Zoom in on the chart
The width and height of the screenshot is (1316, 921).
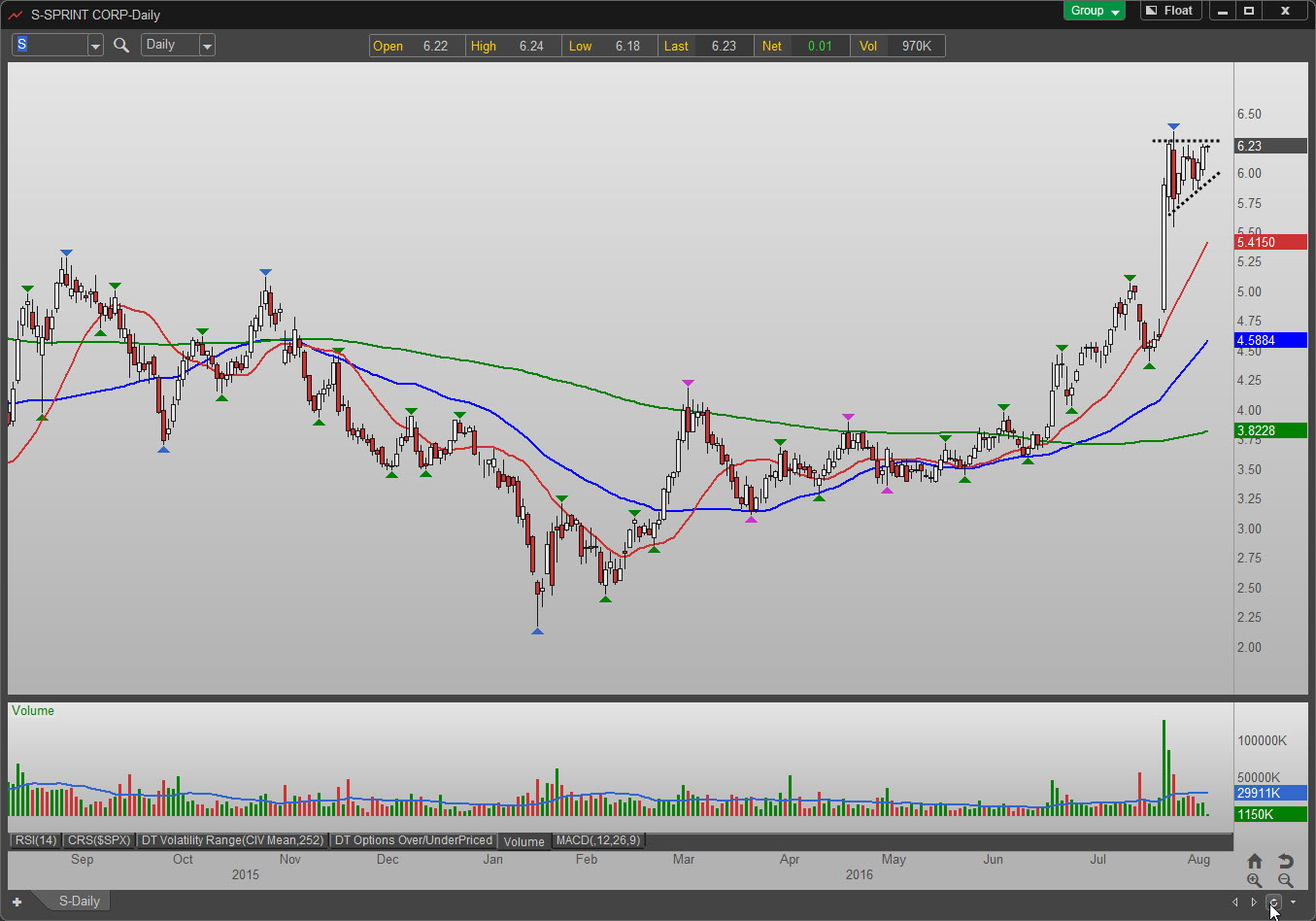point(1255,880)
